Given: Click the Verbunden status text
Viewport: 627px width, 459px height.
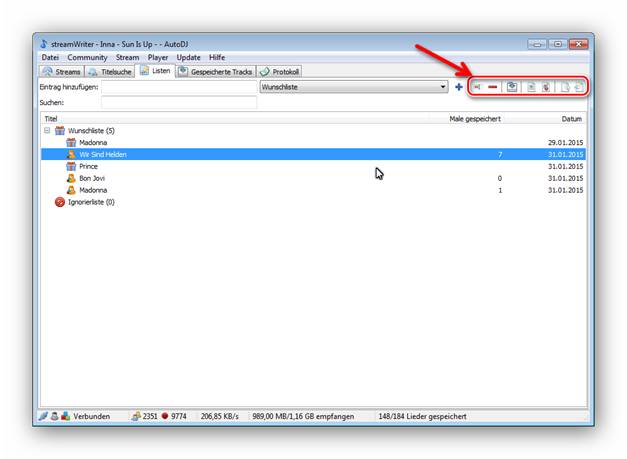Looking at the screenshot, I should coord(92,416).
